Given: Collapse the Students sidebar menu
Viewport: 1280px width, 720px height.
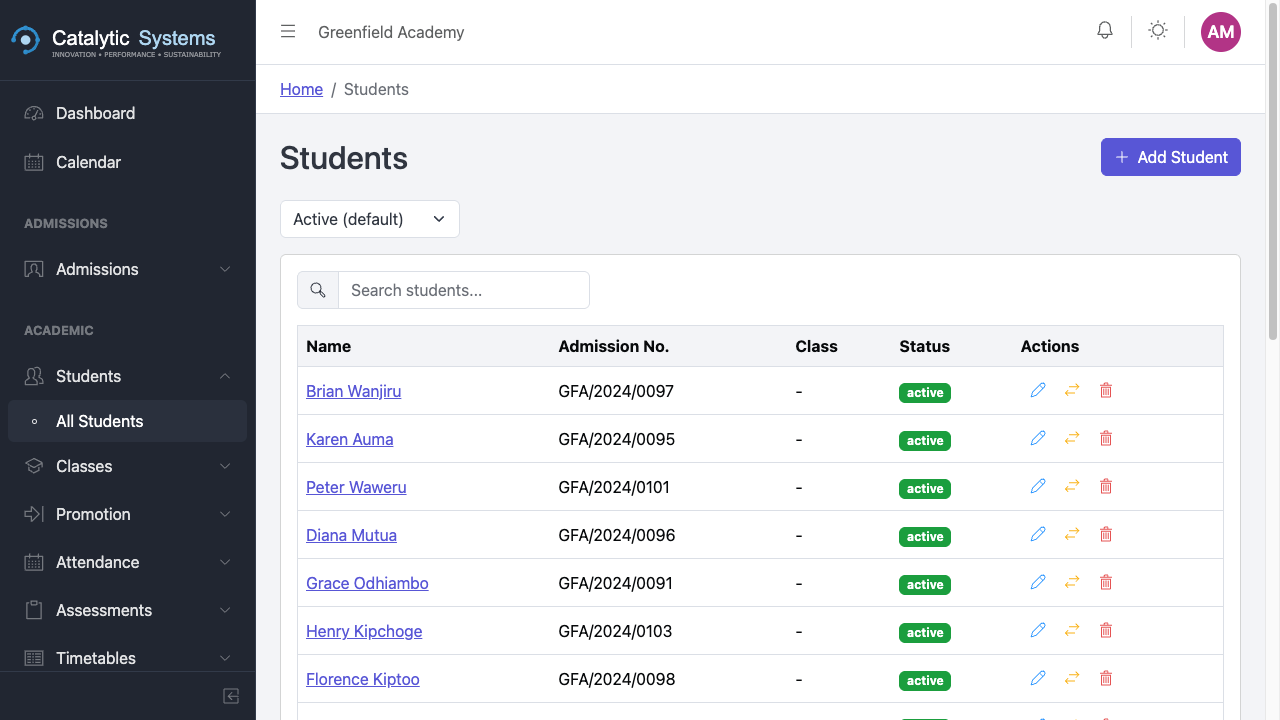Looking at the screenshot, I should pos(128,376).
